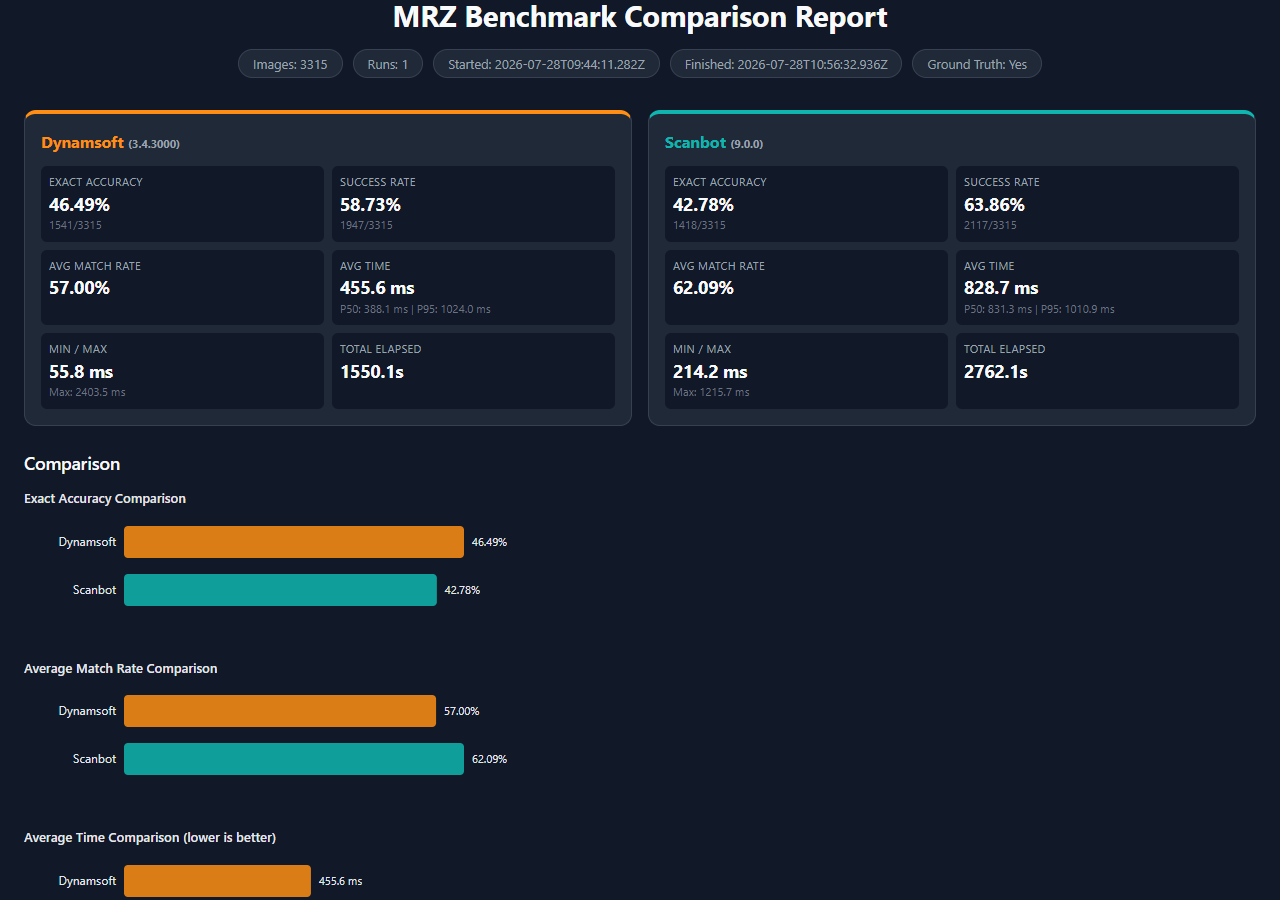This screenshot has height=900, width=1280.
Task: Click Scanbot avg time 828.7 ms value
Action: (1001, 288)
